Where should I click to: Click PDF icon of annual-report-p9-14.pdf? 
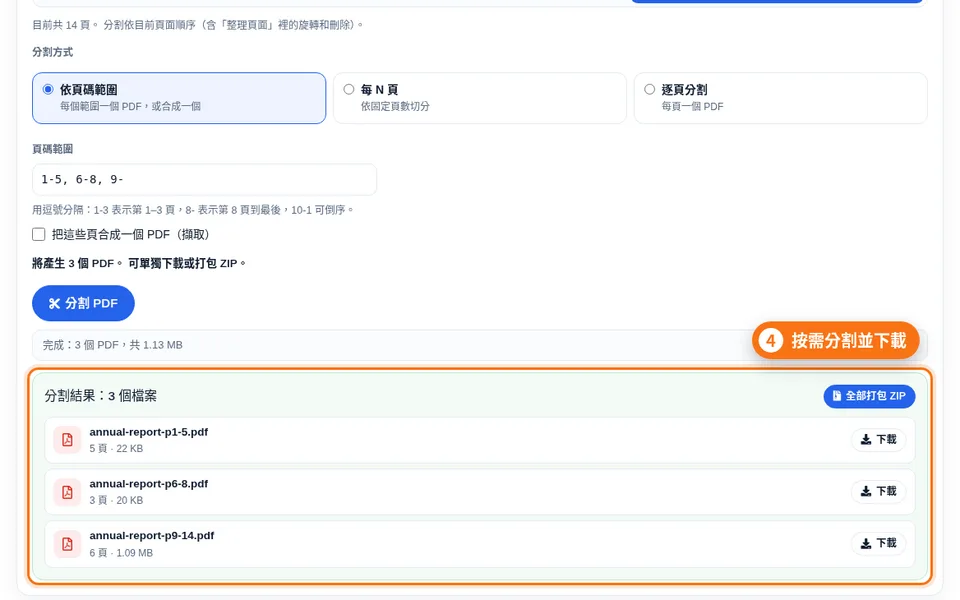click(67, 544)
